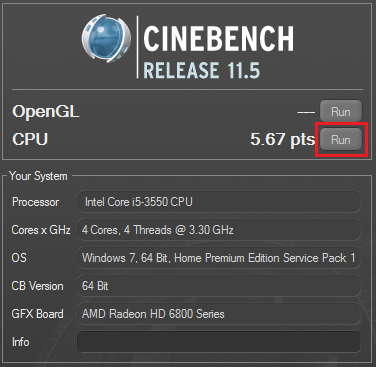Click the CPU label
This screenshot has width=376, height=367.
click(30, 139)
